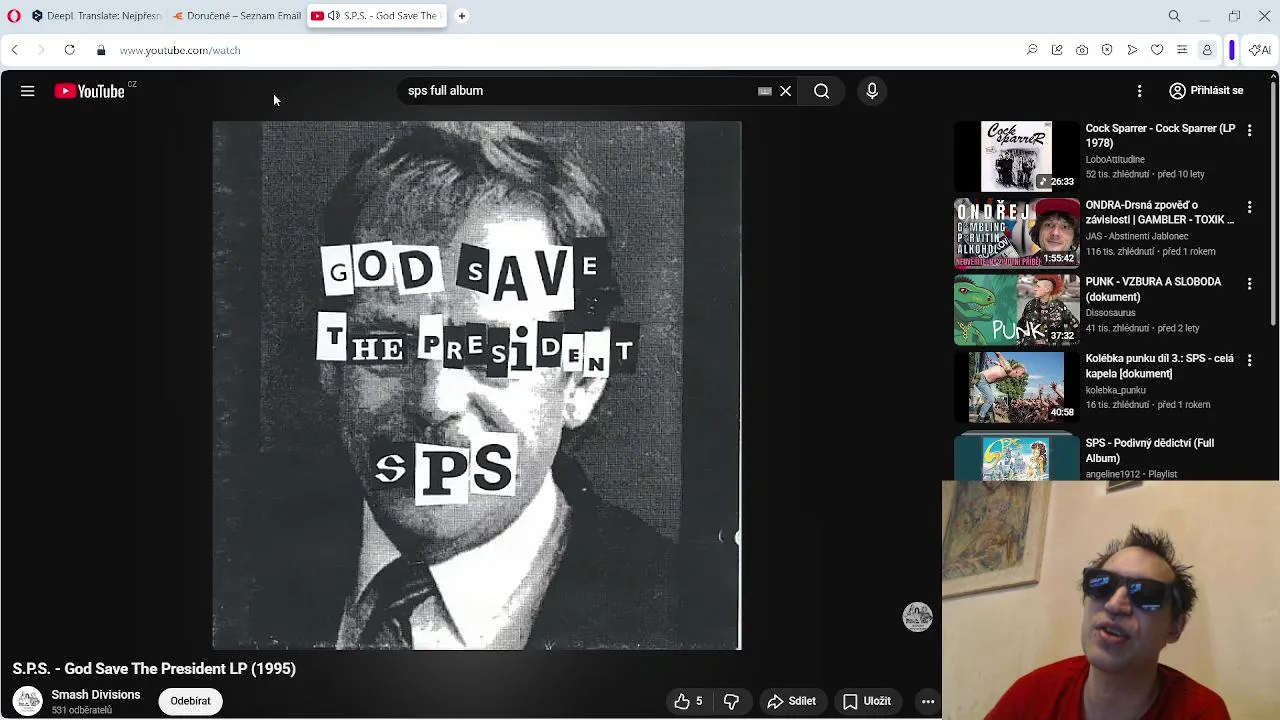Share the video with Sdílet
The width and height of the screenshot is (1280, 720).
pos(791,701)
